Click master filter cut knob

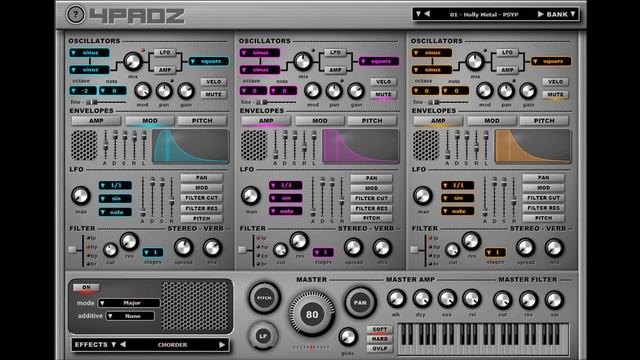[x=502, y=300]
